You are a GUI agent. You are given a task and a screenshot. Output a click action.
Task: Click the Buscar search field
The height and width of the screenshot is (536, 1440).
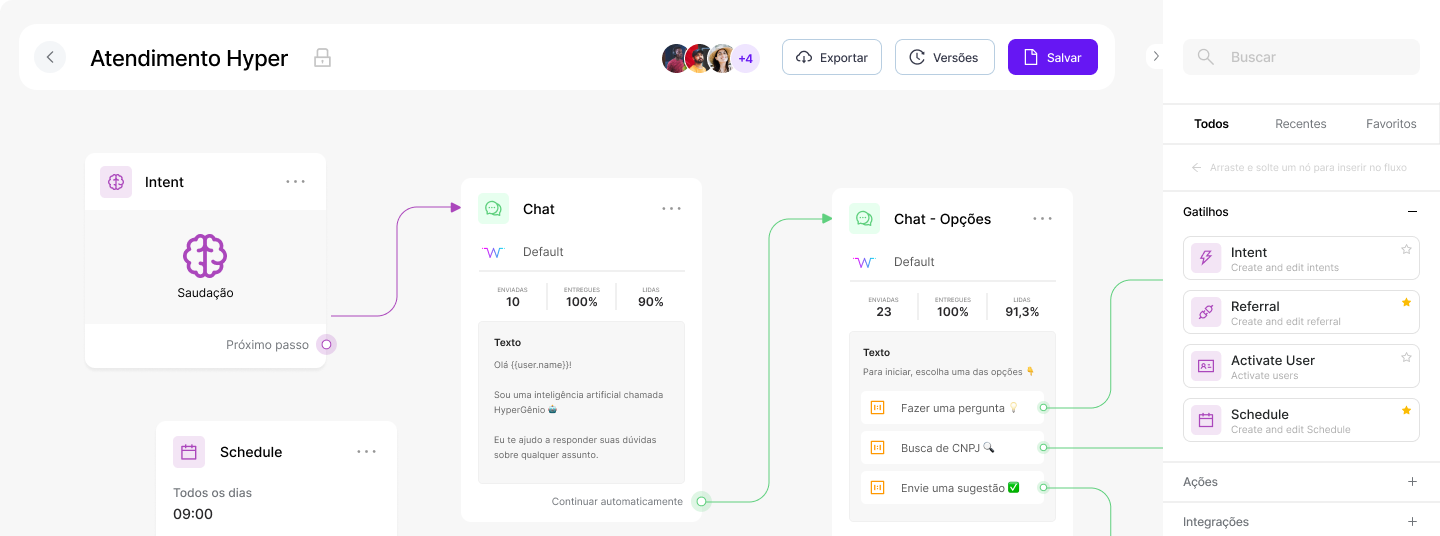click(1301, 57)
